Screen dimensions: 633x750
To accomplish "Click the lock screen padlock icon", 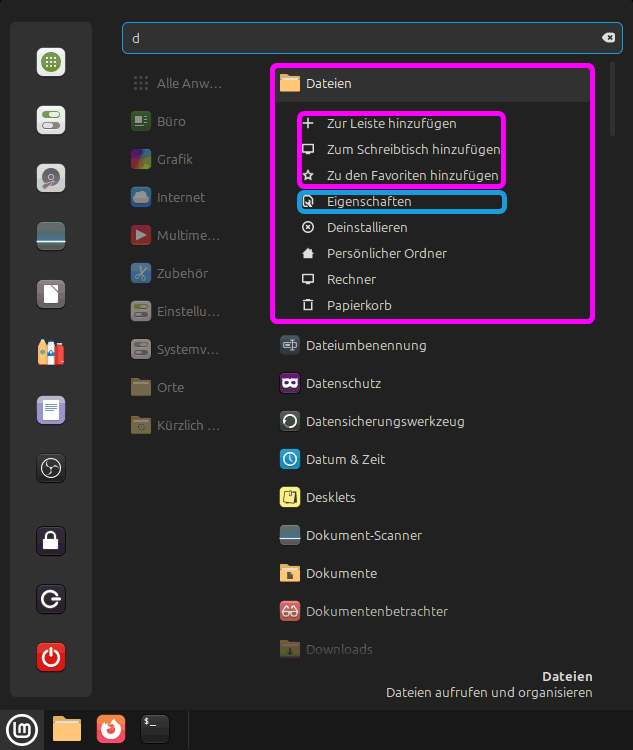I will 51,541.
